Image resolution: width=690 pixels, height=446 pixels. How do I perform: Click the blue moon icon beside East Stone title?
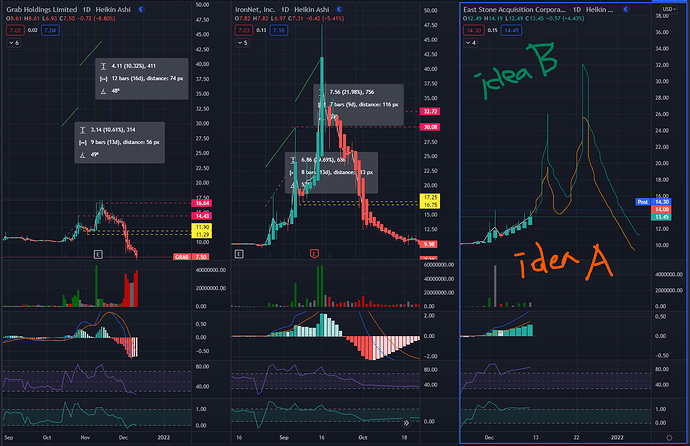coord(626,9)
